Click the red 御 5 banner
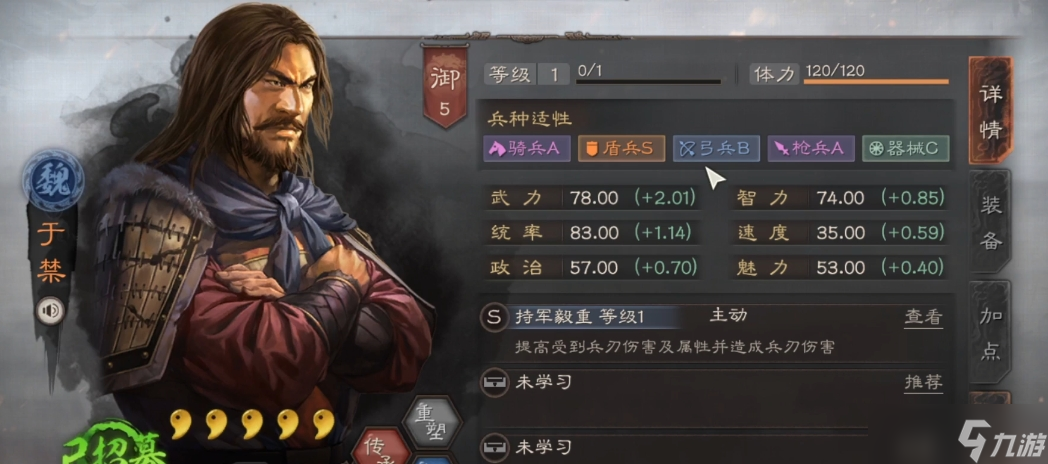This screenshot has height=464, width=1048. (x=444, y=86)
